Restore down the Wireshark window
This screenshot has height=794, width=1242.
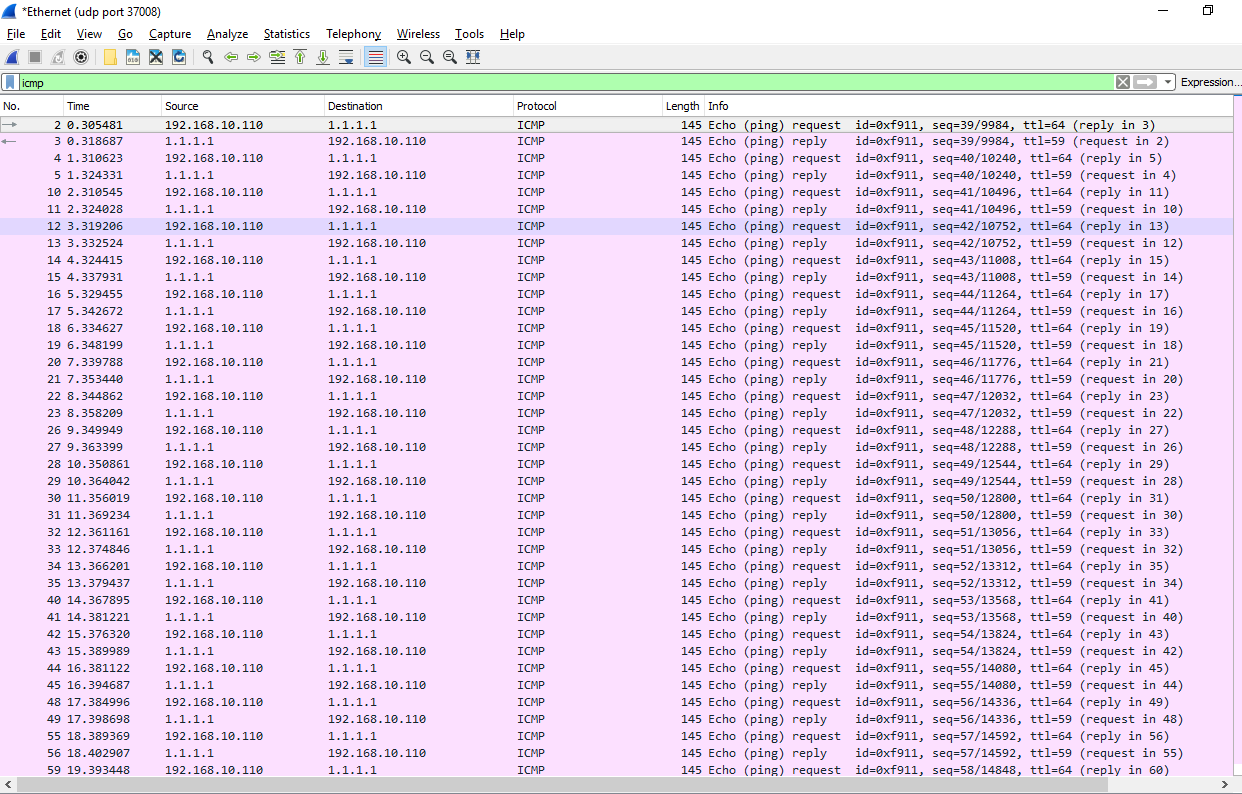pyautogui.click(x=1207, y=10)
